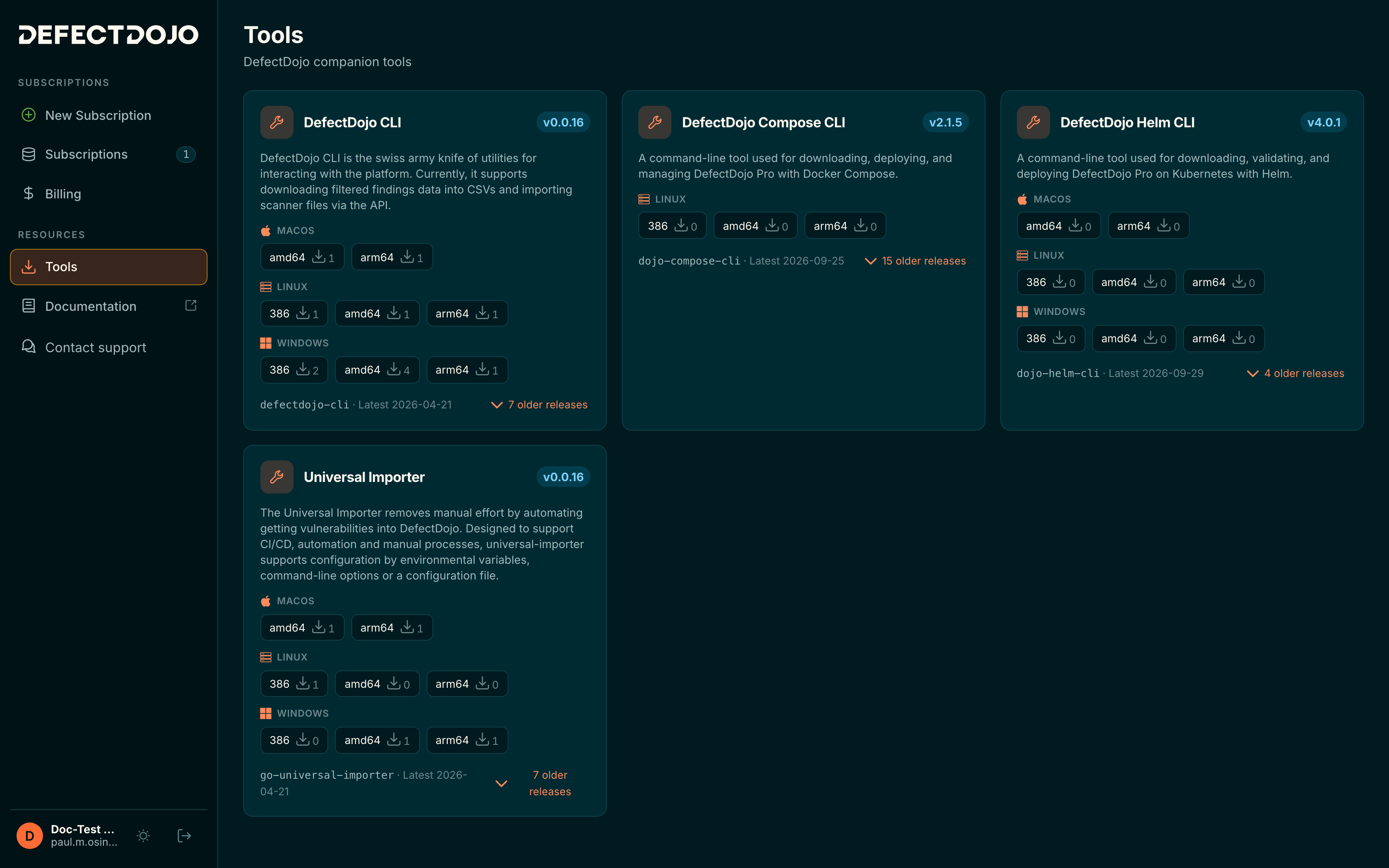Download Universal Importer Windows amd64
1389x868 pixels.
(377, 740)
